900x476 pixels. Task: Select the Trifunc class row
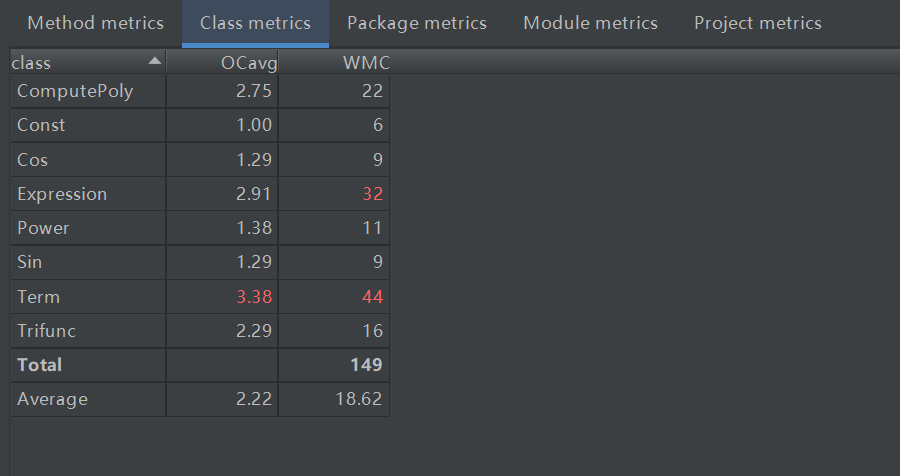pyautogui.click(x=46, y=331)
